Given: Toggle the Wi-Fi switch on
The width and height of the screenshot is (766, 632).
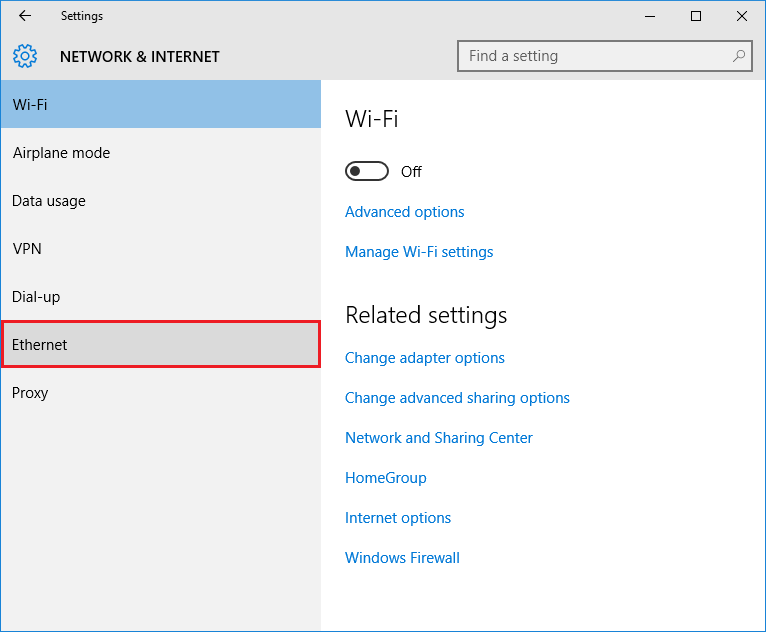Looking at the screenshot, I should pos(367,172).
